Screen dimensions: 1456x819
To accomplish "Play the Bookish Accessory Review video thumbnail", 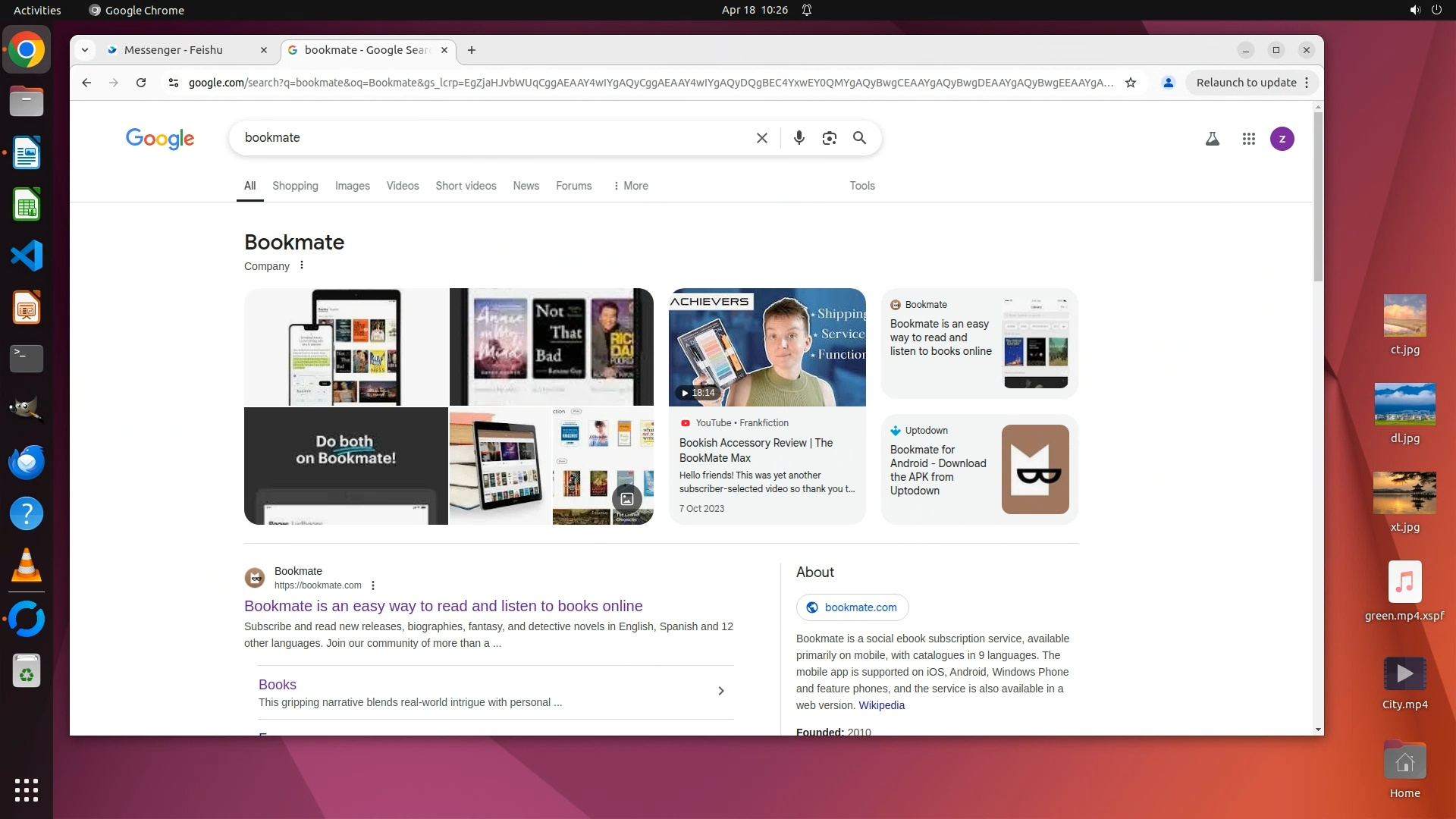I will (767, 347).
